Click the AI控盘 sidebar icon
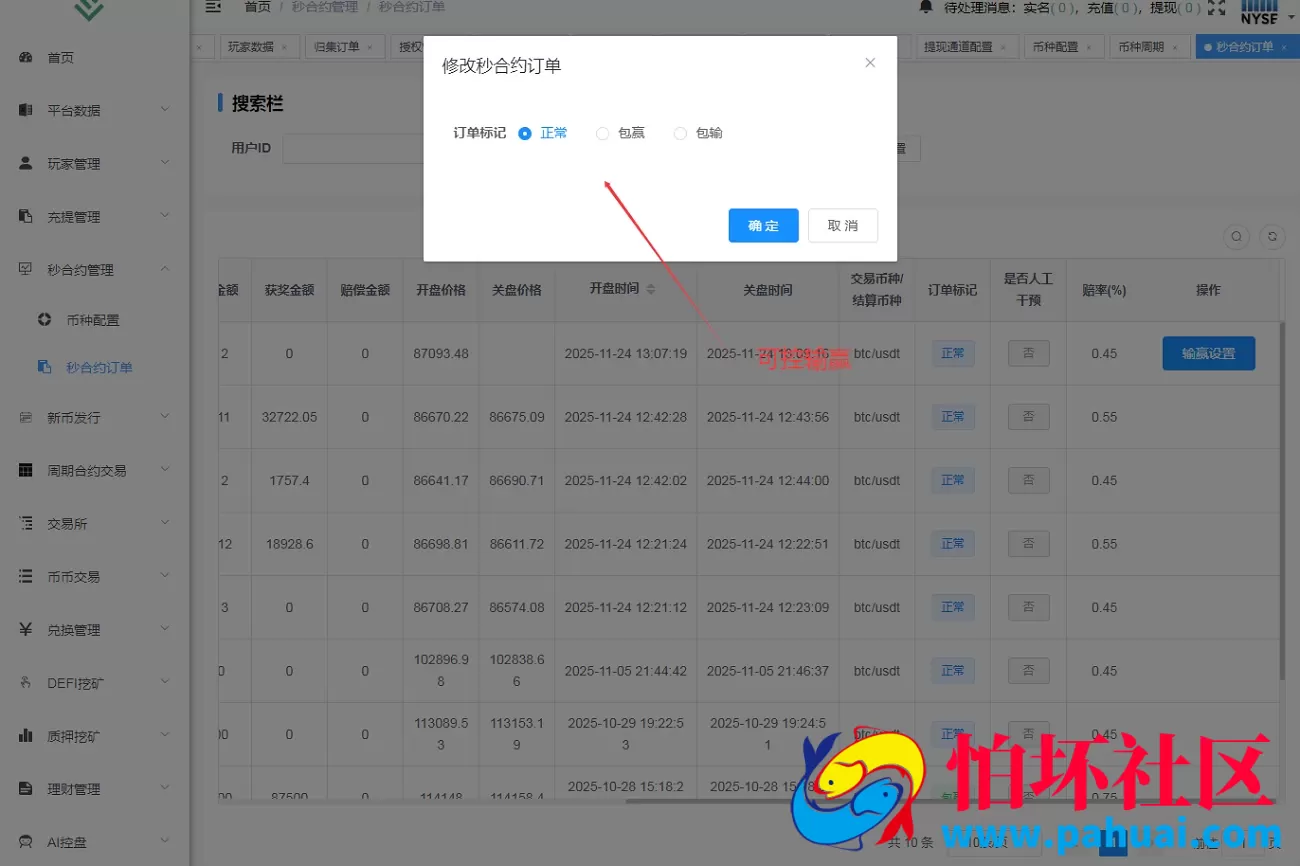Image resolution: width=1300 pixels, height=866 pixels. click(x=26, y=842)
